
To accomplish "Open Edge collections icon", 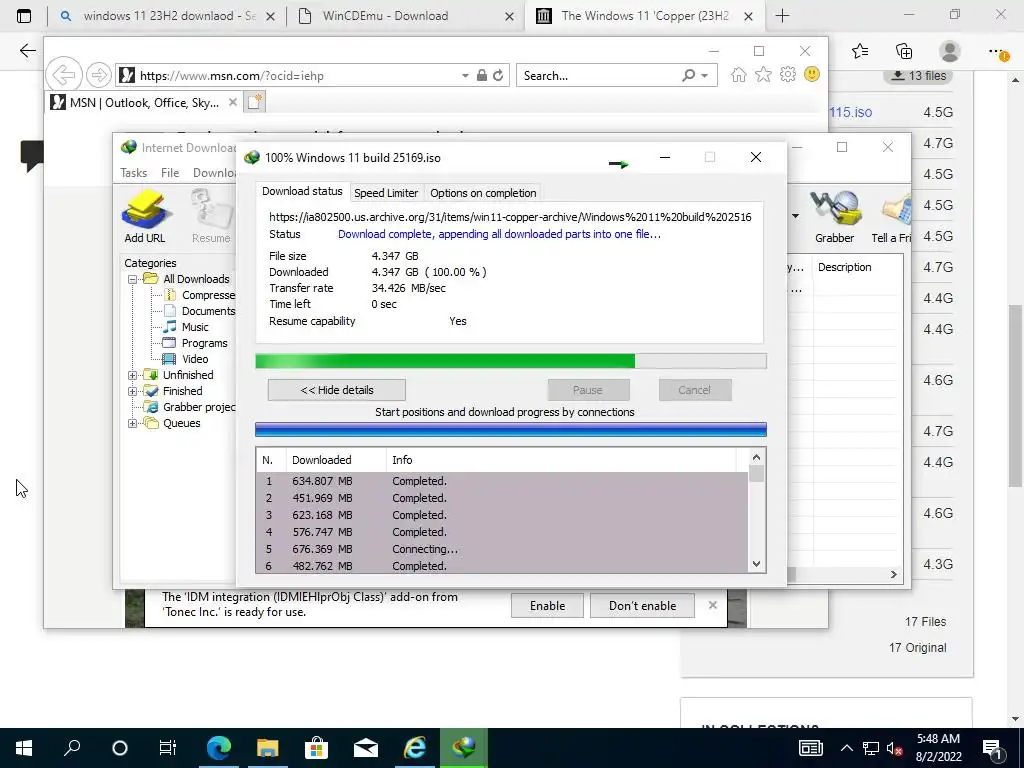I will tap(904, 51).
